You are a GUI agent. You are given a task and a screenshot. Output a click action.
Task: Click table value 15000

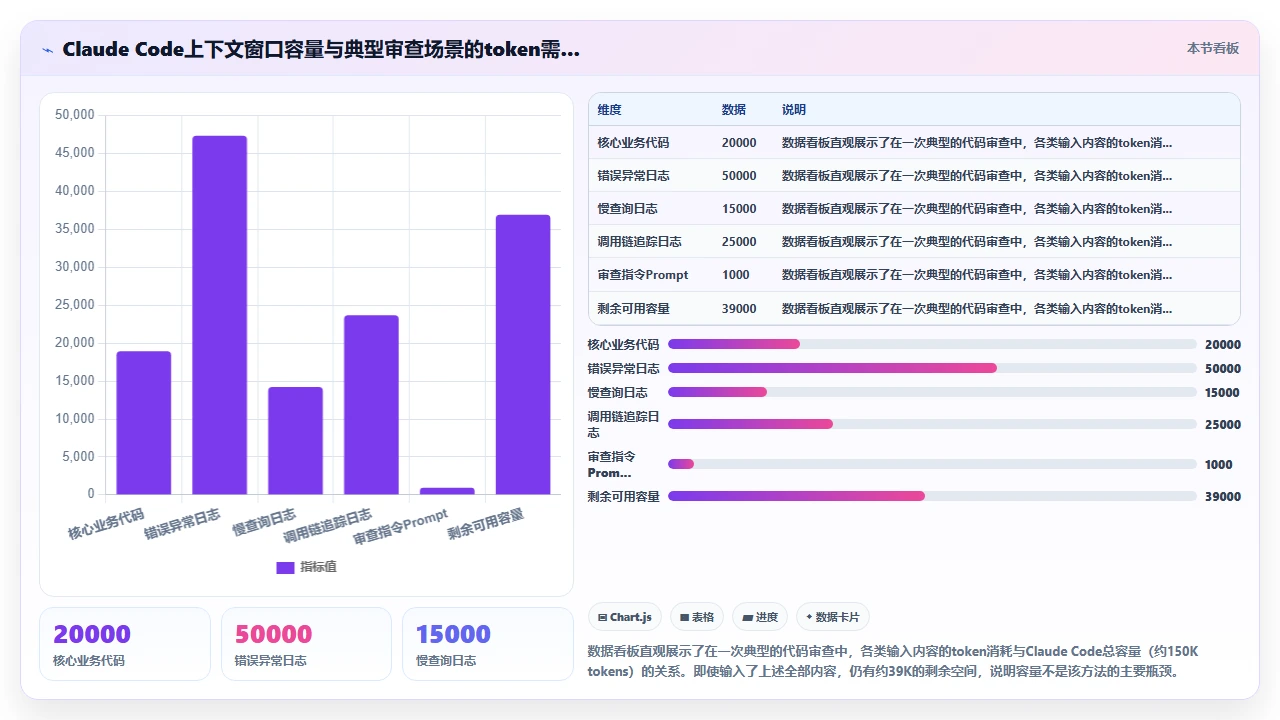click(x=739, y=209)
